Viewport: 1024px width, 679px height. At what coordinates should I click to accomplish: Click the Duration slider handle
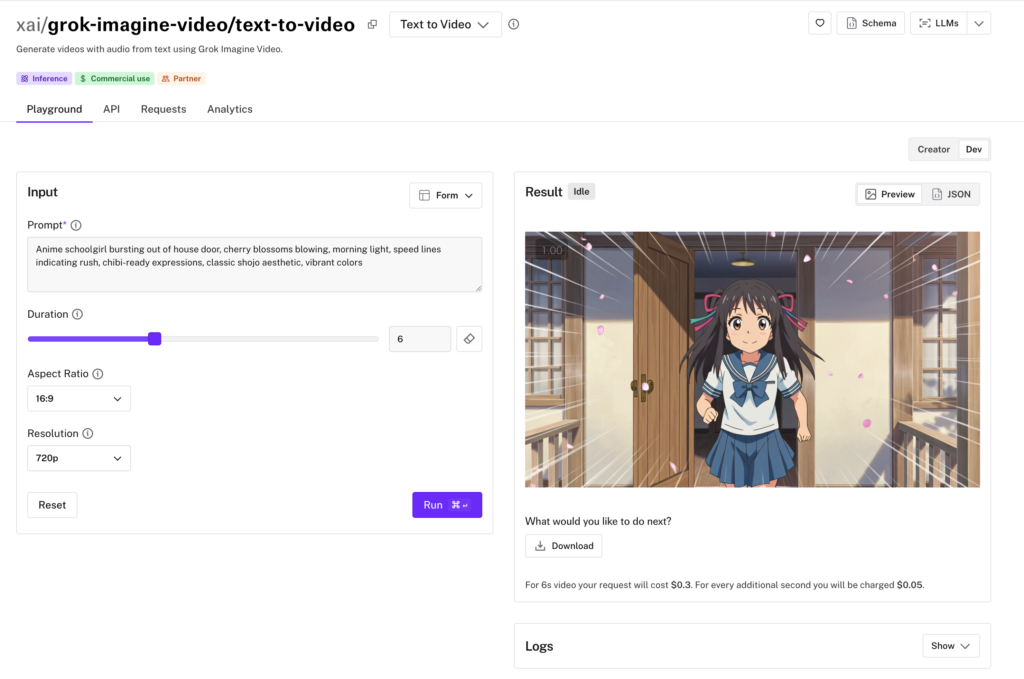point(154,339)
